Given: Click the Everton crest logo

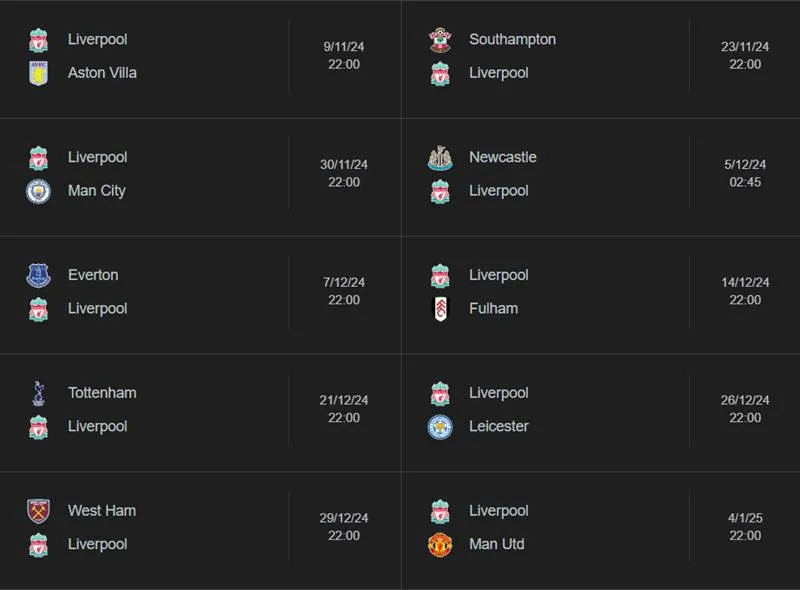Looking at the screenshot, I should tap(38, 275).
